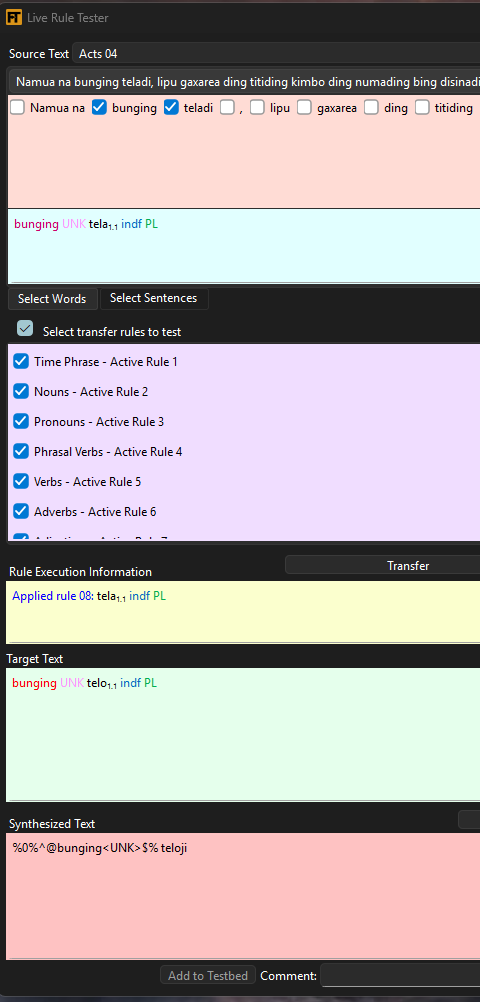Click the bunging UNK lexical unit text
This screenshot has height=1002, width=480.
point(50,224)
